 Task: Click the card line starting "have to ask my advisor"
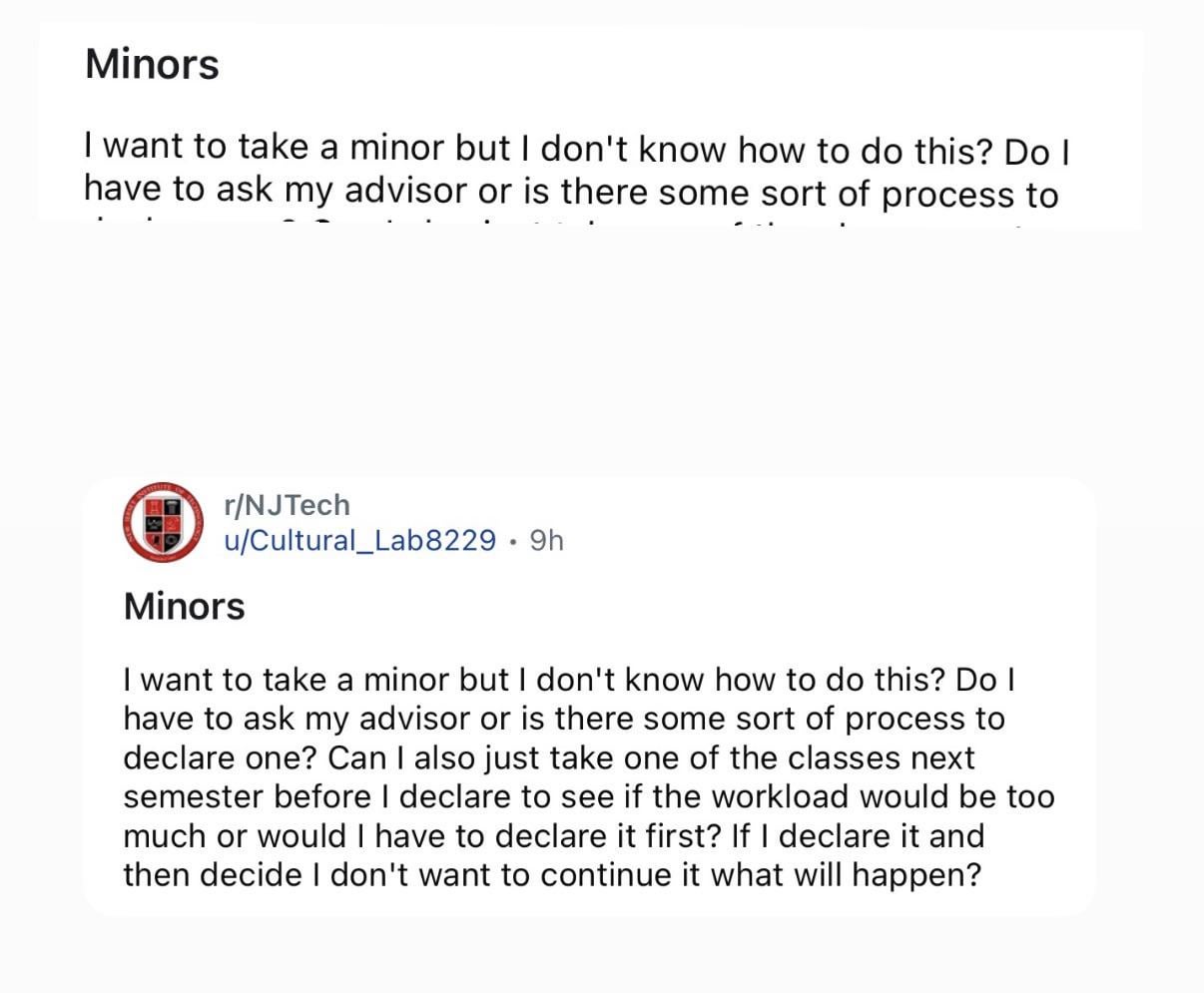[x=563, y=719]
